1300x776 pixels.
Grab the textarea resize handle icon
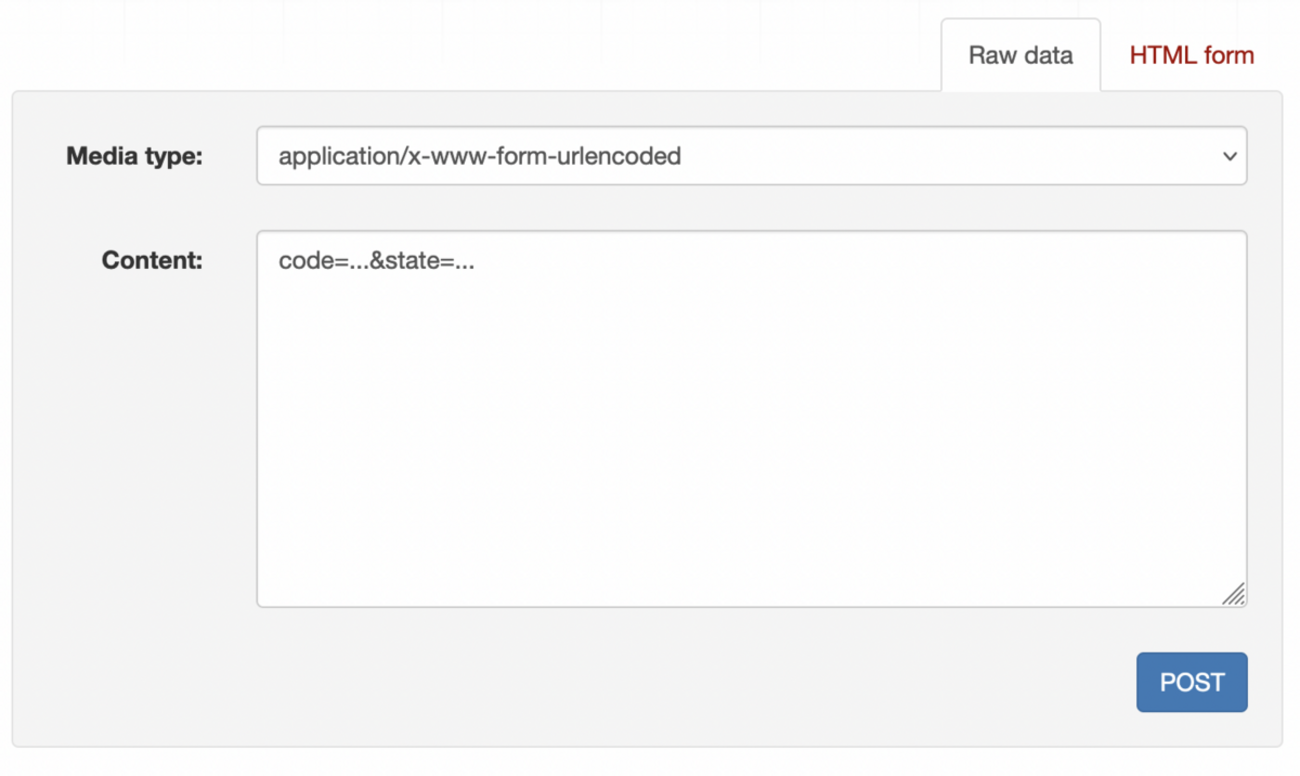(1234, 594)
